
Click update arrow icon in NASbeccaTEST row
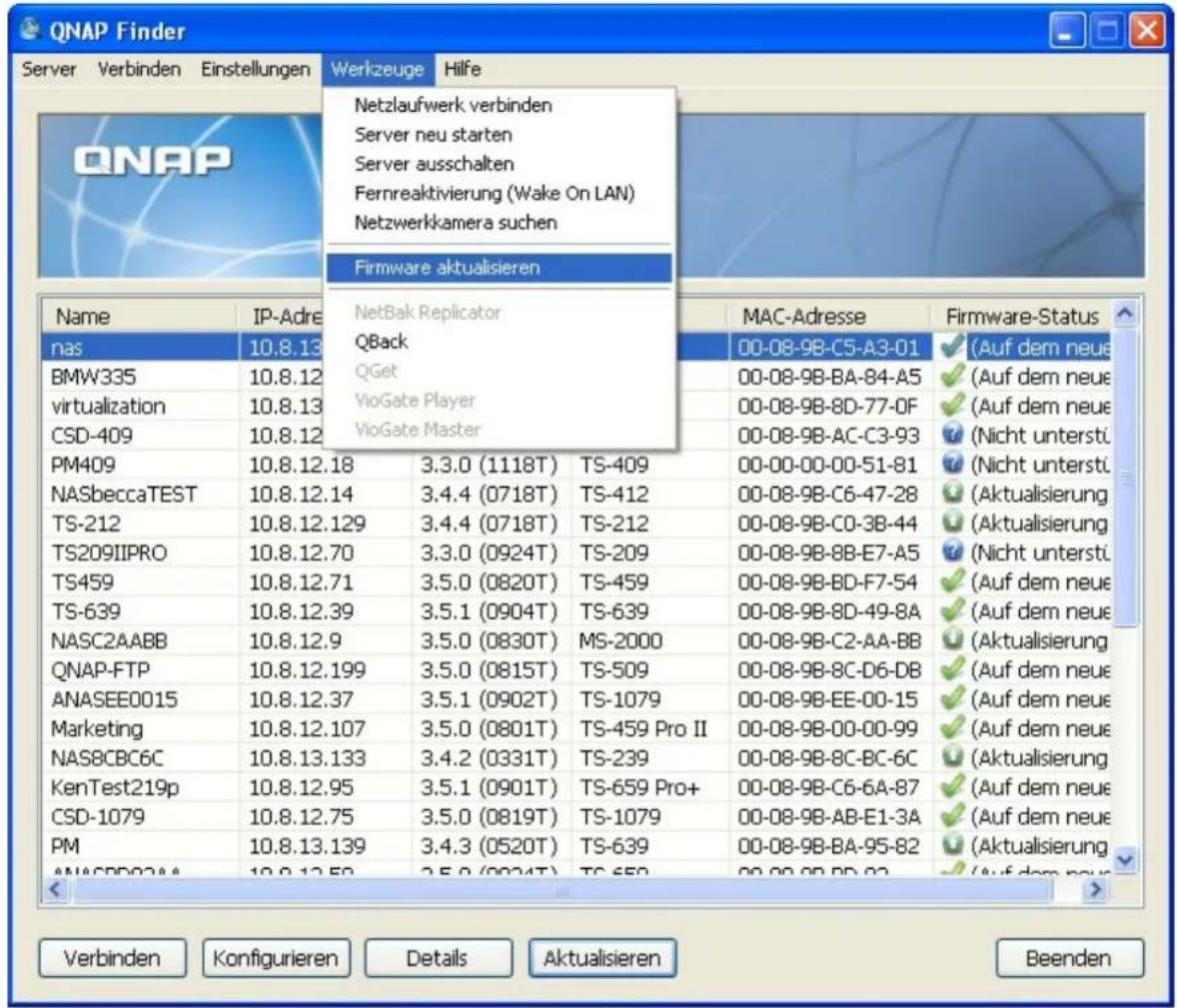[952, 494]
